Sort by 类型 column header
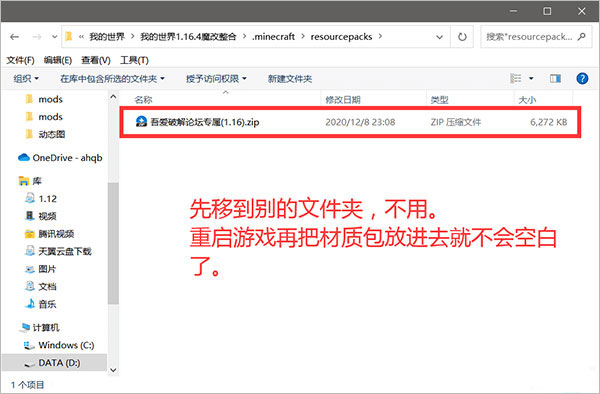Screen dimensions: 600x394 point(439,100)
